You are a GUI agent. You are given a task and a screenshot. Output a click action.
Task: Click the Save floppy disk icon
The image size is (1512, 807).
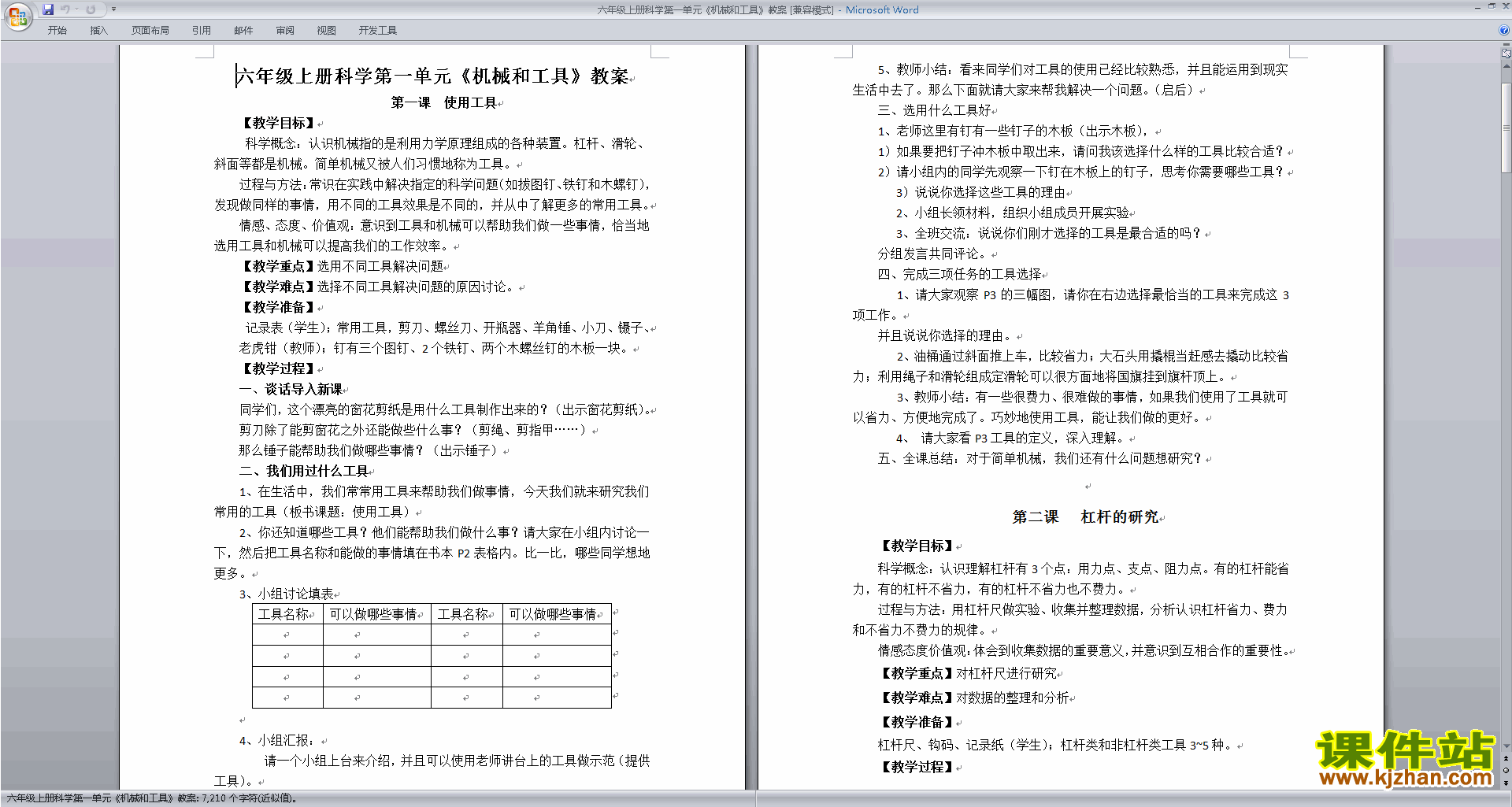point(48,9)
